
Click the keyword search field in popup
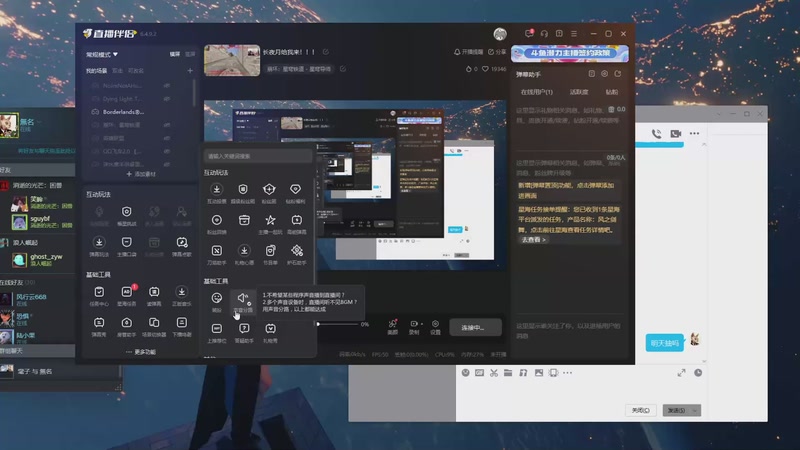(258, 156)
